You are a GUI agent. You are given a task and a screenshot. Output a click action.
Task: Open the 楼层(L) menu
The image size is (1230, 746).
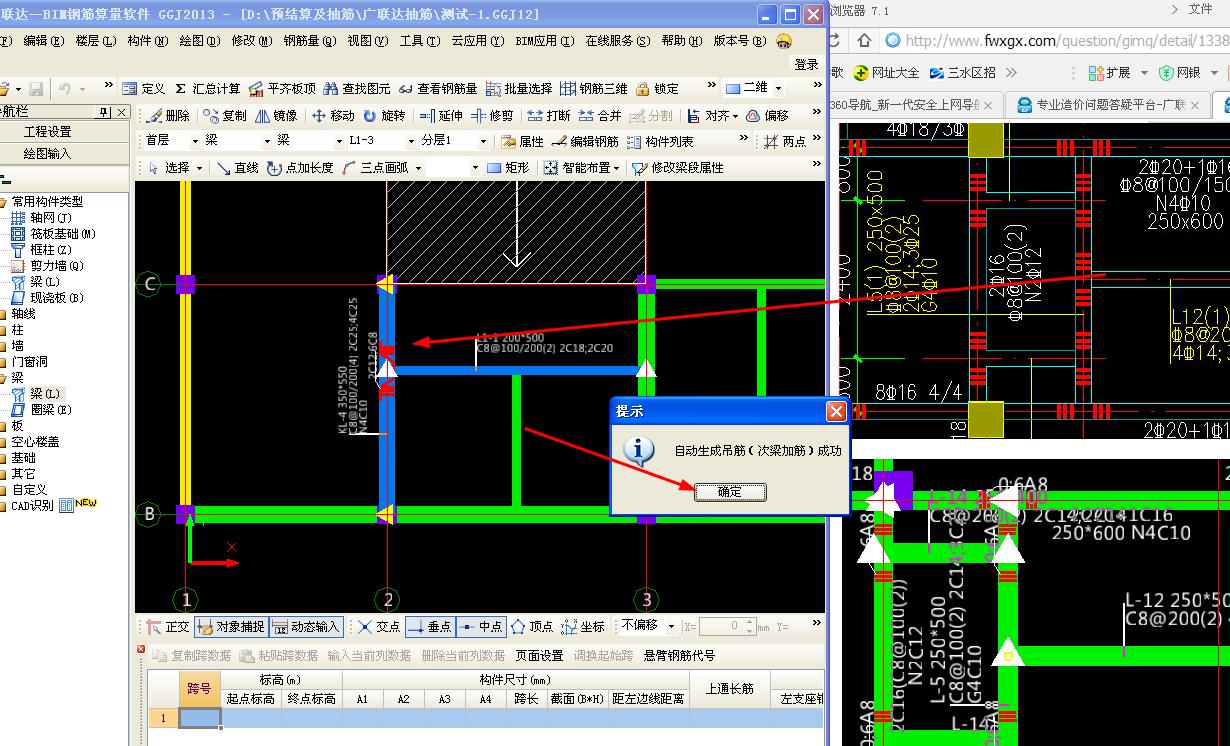coord(96,41)
